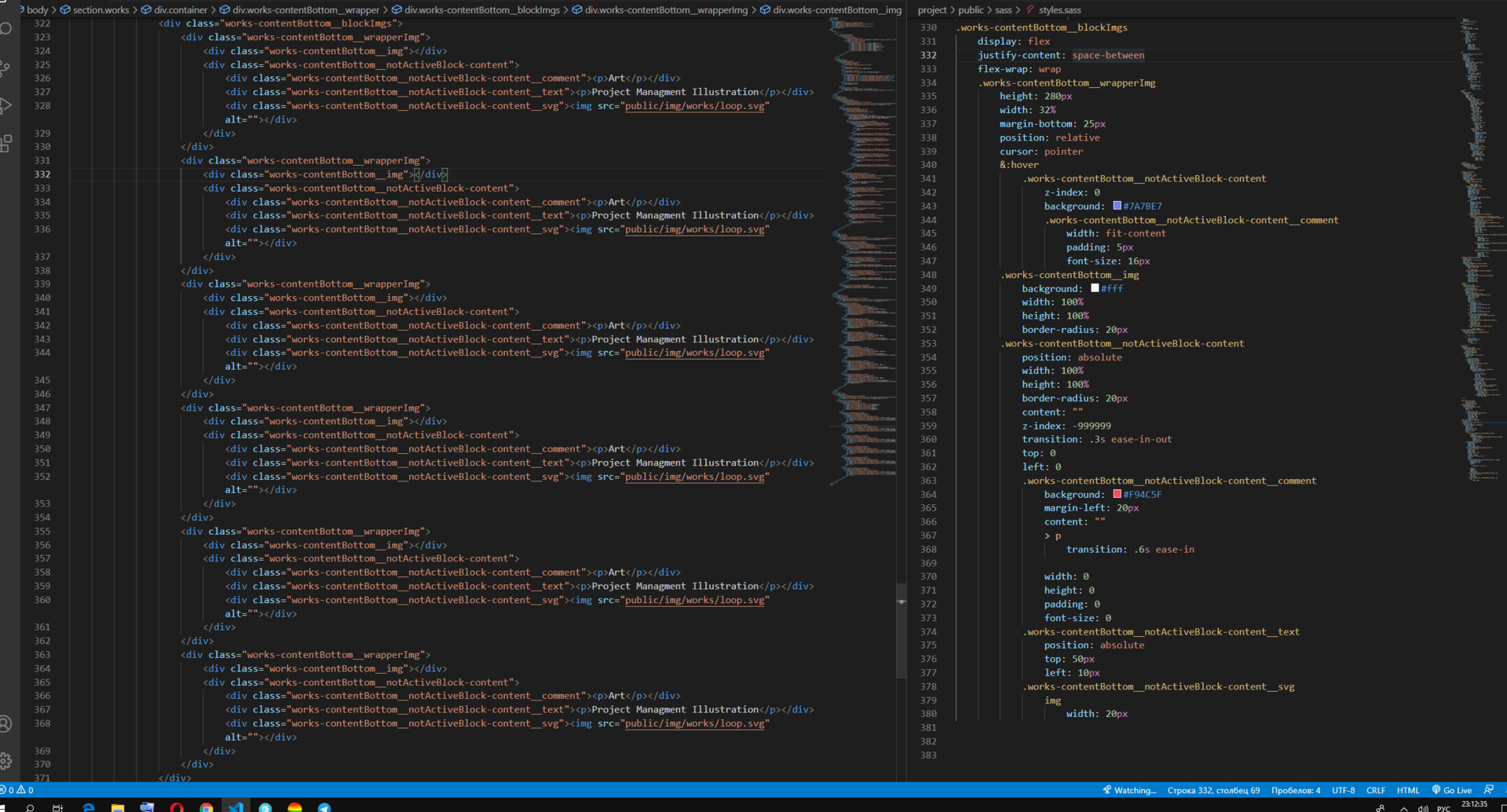Open the volume control in system tray

[x=1422, y=808]
